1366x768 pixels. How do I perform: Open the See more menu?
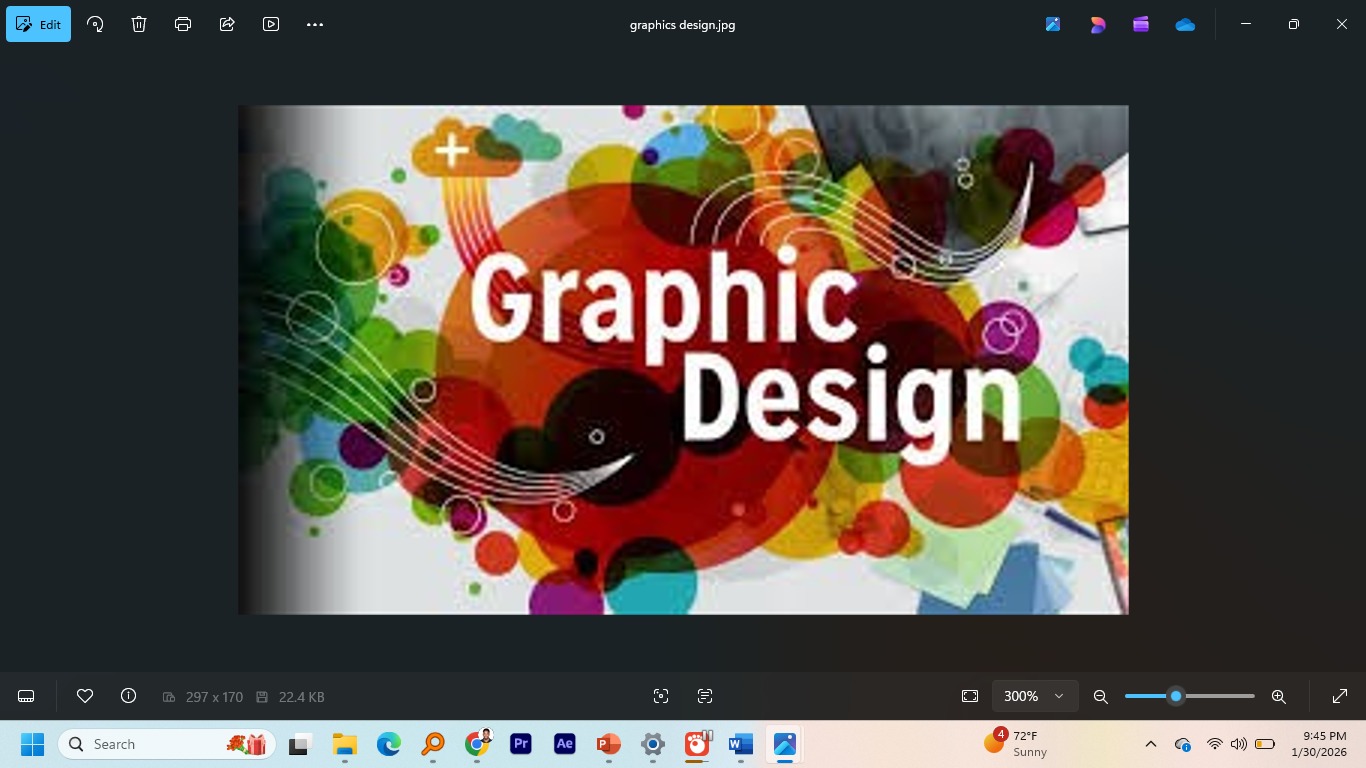click(314, 24)
